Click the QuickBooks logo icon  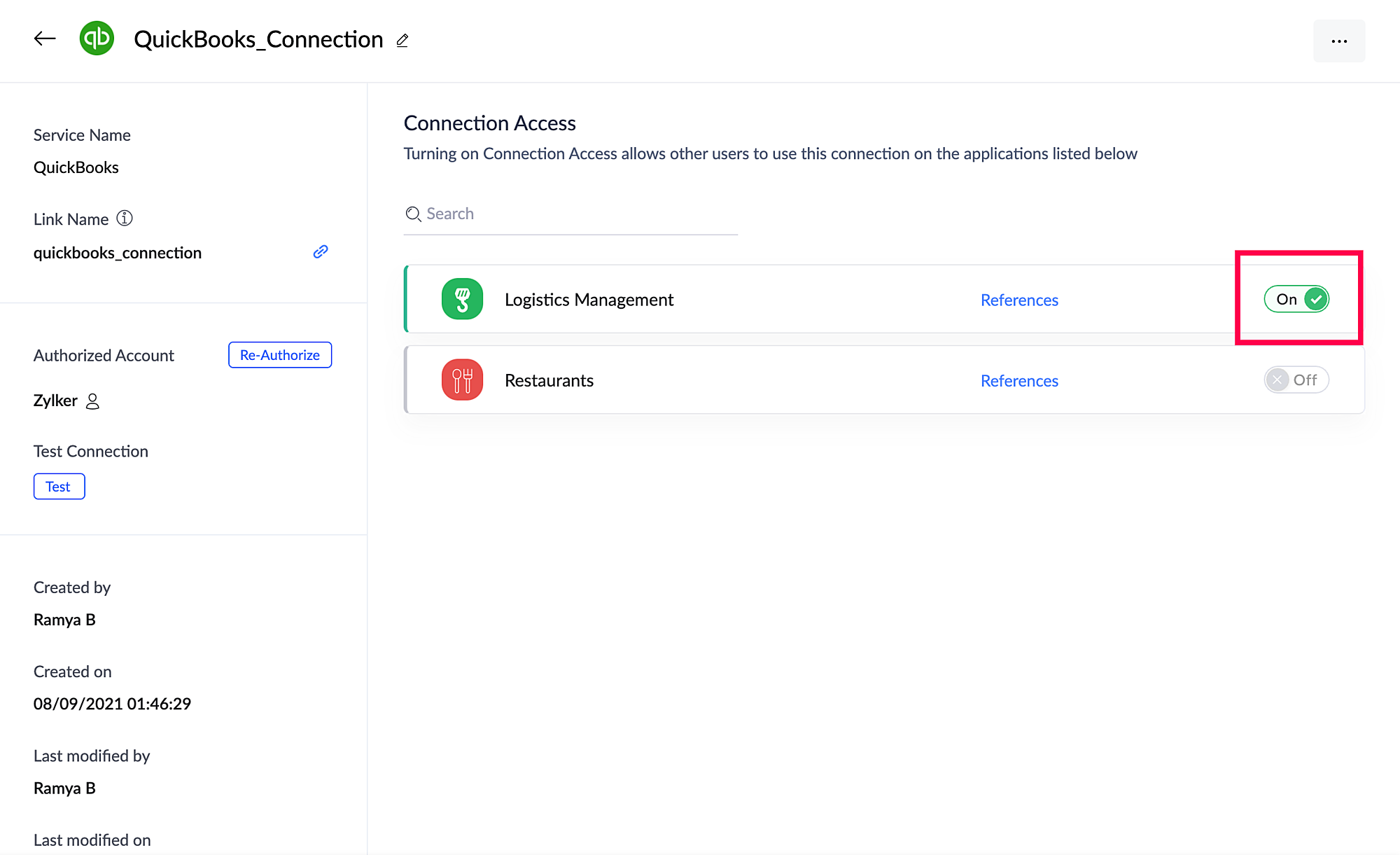pyautogui.click(x=97, y=39)
